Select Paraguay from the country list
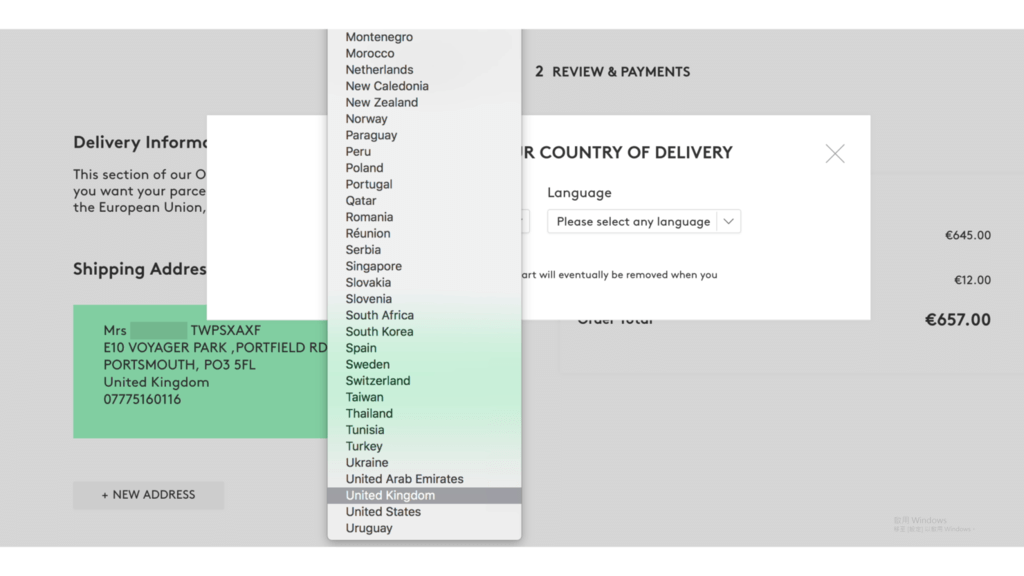Screen dimensions: 1024x576 [424, 135]
